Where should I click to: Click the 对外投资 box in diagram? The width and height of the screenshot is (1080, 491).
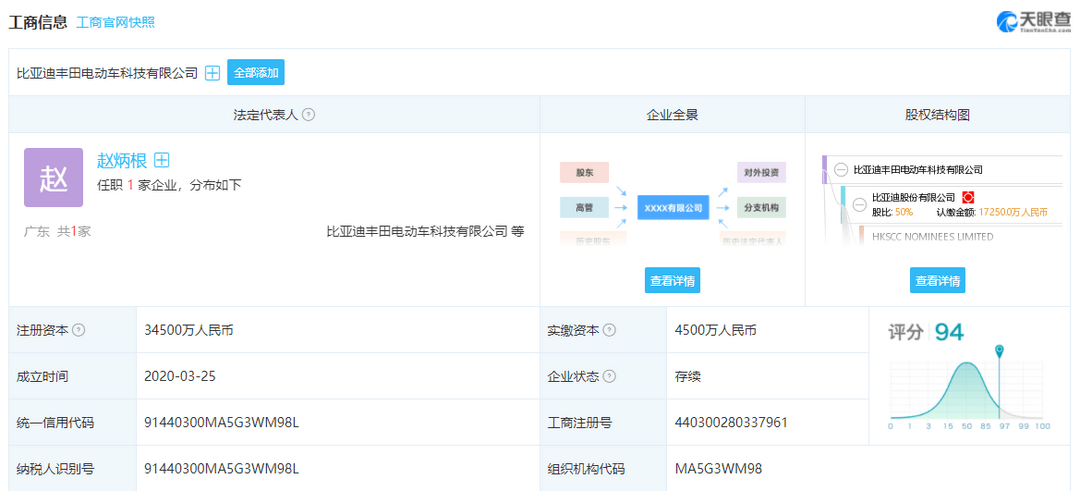(761, 171)
